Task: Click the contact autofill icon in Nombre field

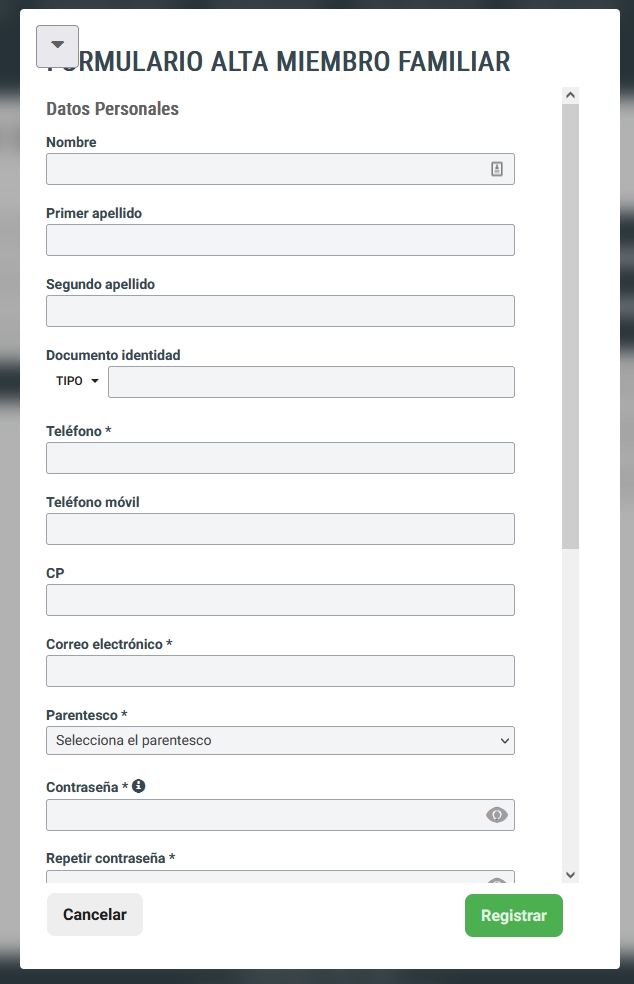Action: click(497, 169)
